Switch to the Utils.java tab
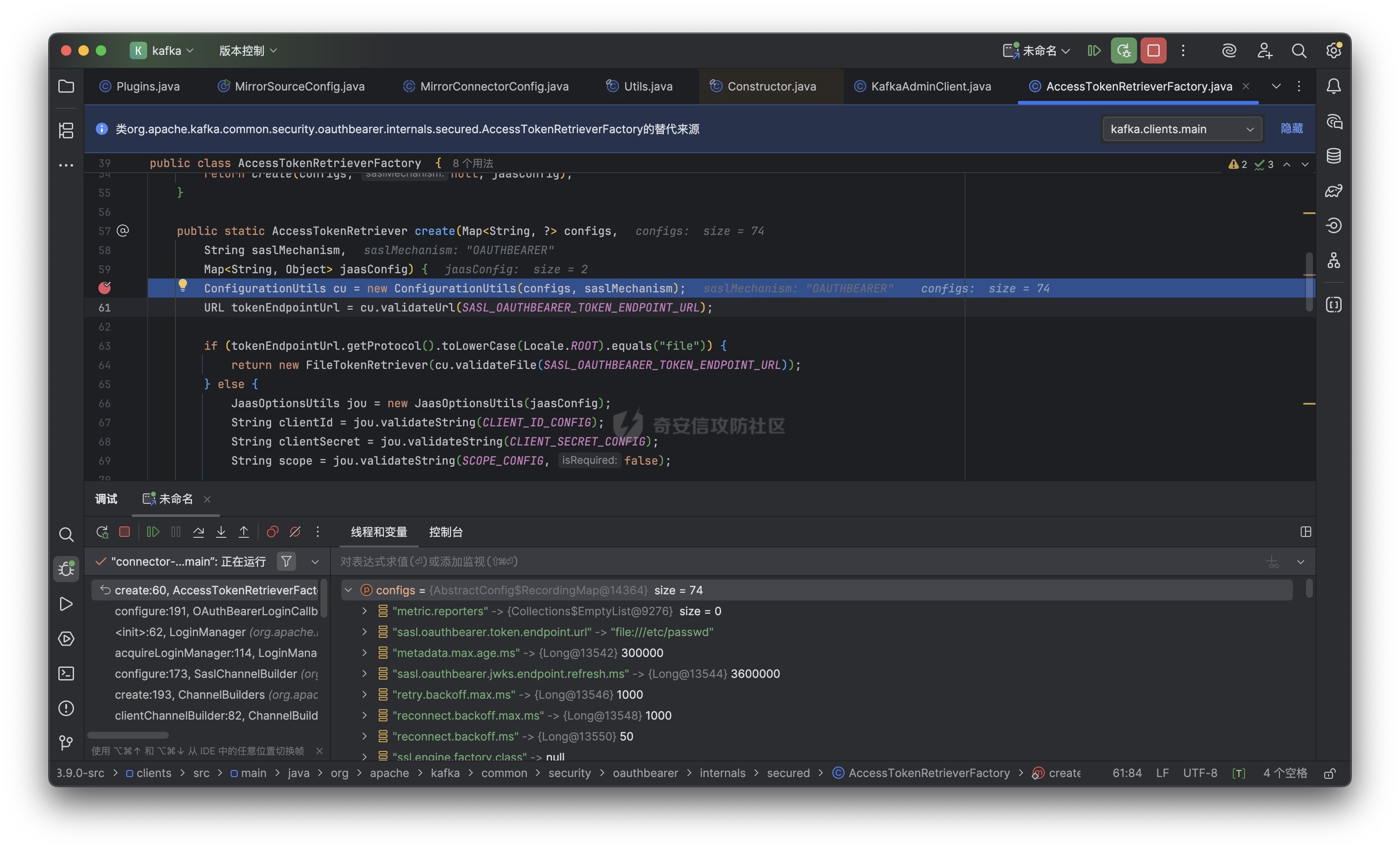 coord(639,86)
